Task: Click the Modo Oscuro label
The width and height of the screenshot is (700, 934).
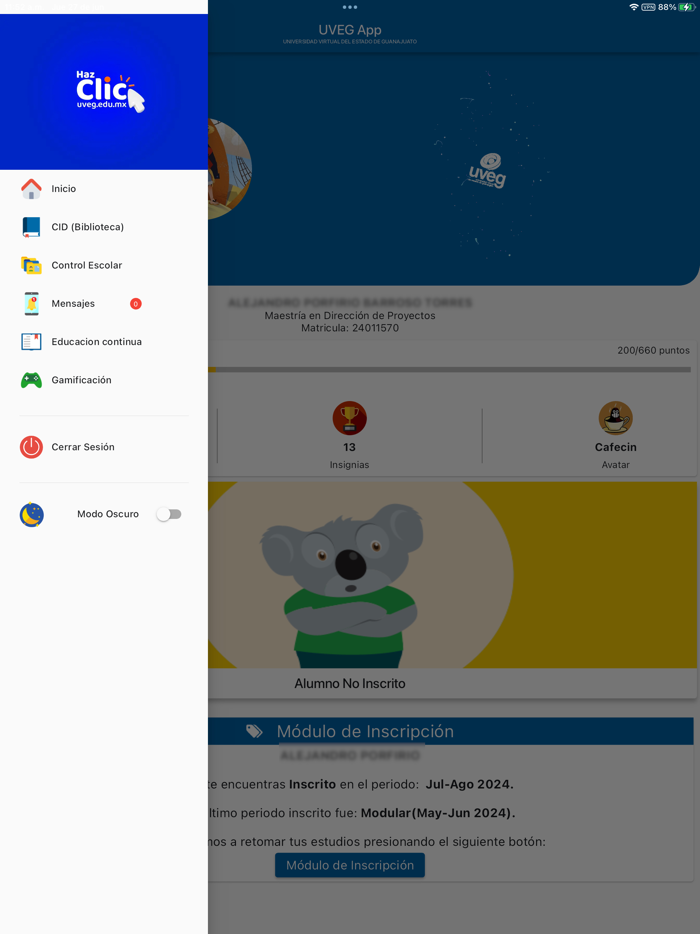Action: click(108, 514)
